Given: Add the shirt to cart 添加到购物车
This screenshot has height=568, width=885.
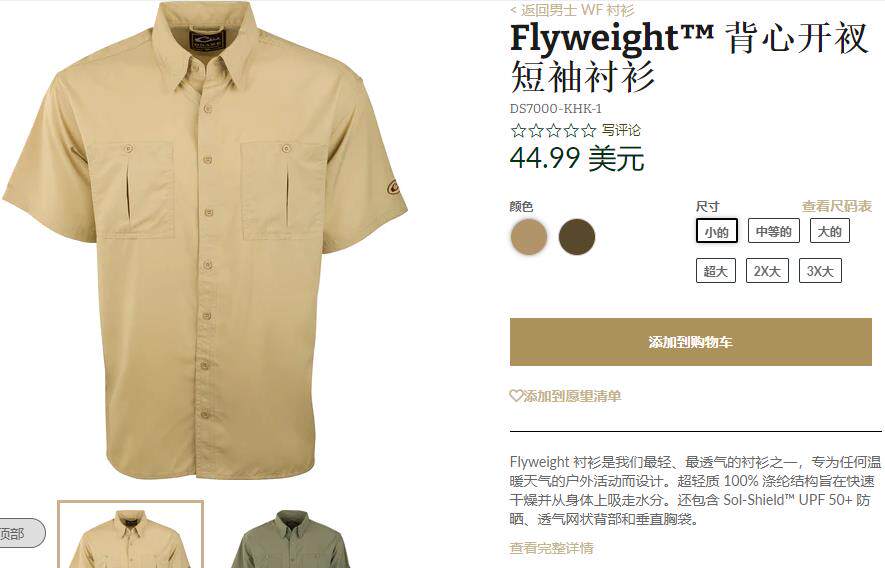Looking at the screenshot, I should (x=691, y=342).
